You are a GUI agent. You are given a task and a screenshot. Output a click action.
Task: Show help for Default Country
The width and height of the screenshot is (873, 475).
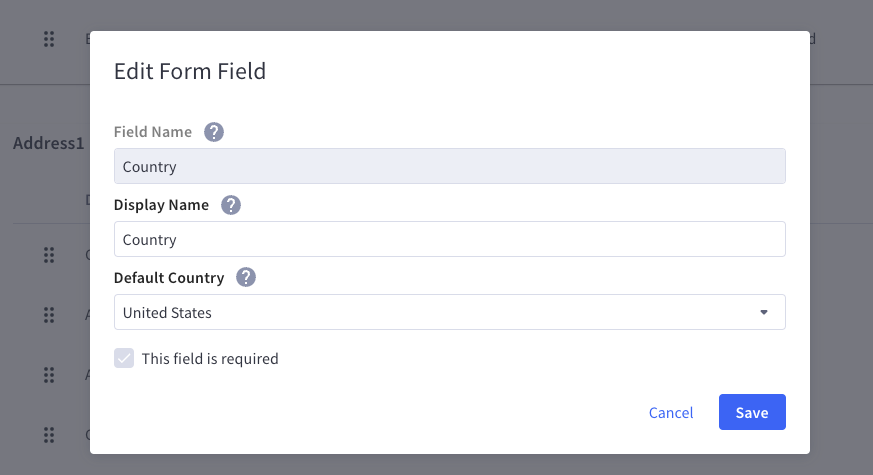click(246, 277)
